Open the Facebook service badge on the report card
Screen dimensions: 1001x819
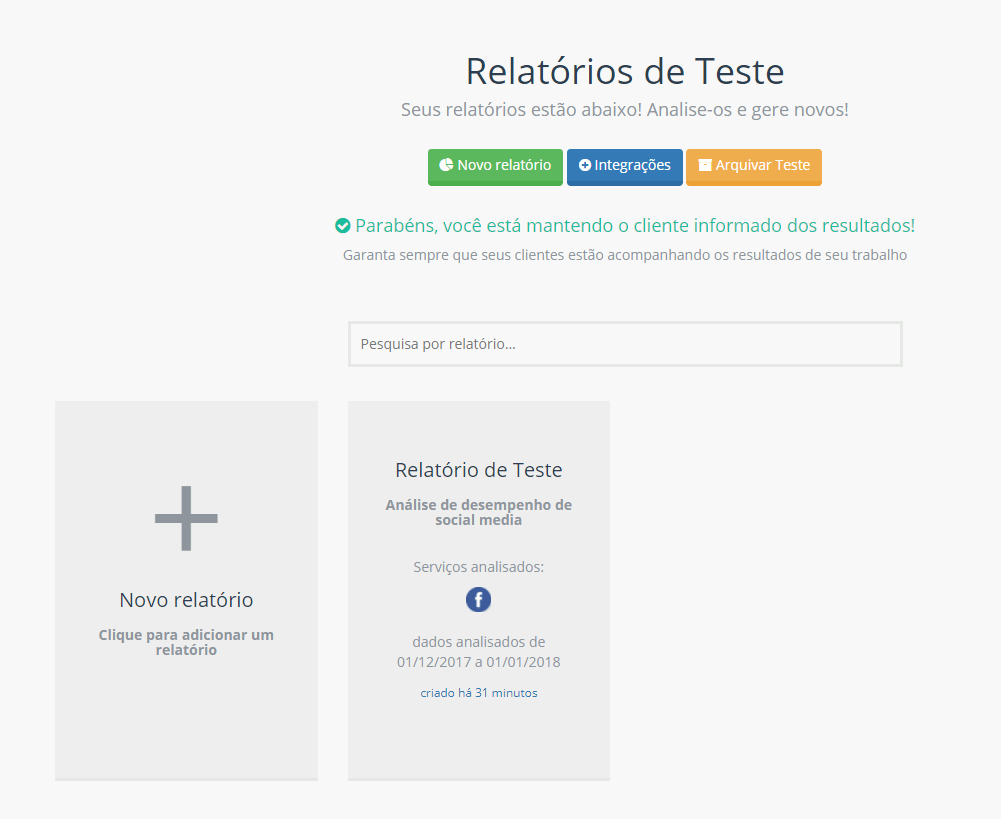point(478,599)
